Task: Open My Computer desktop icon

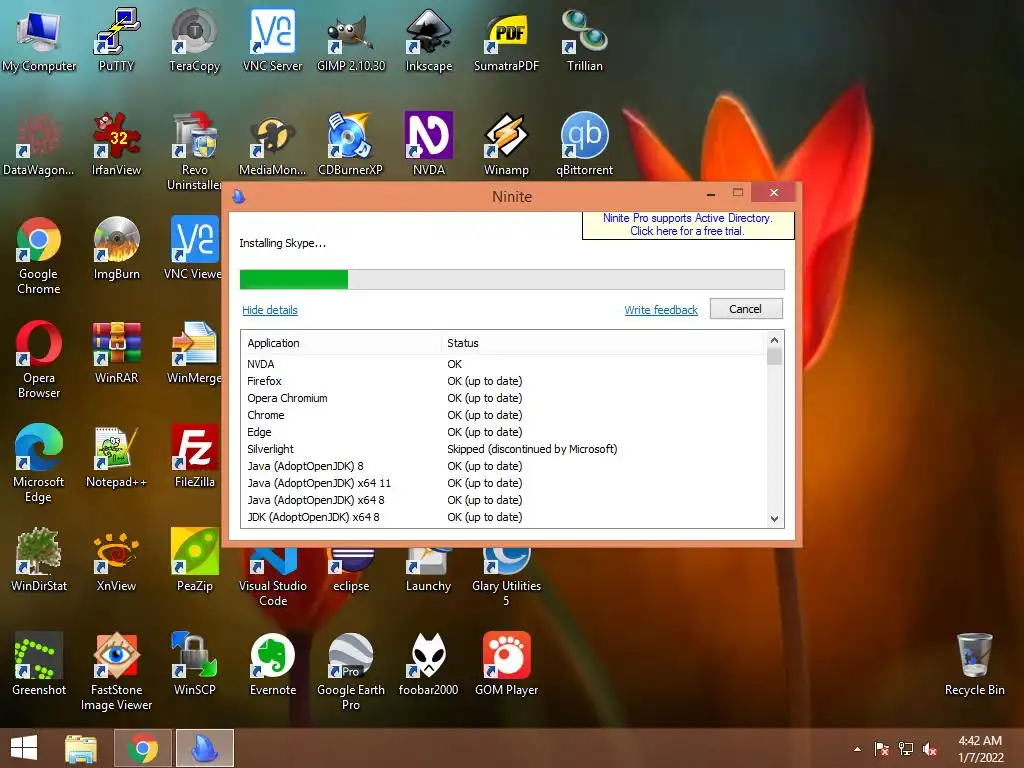Action: [39, 40]
